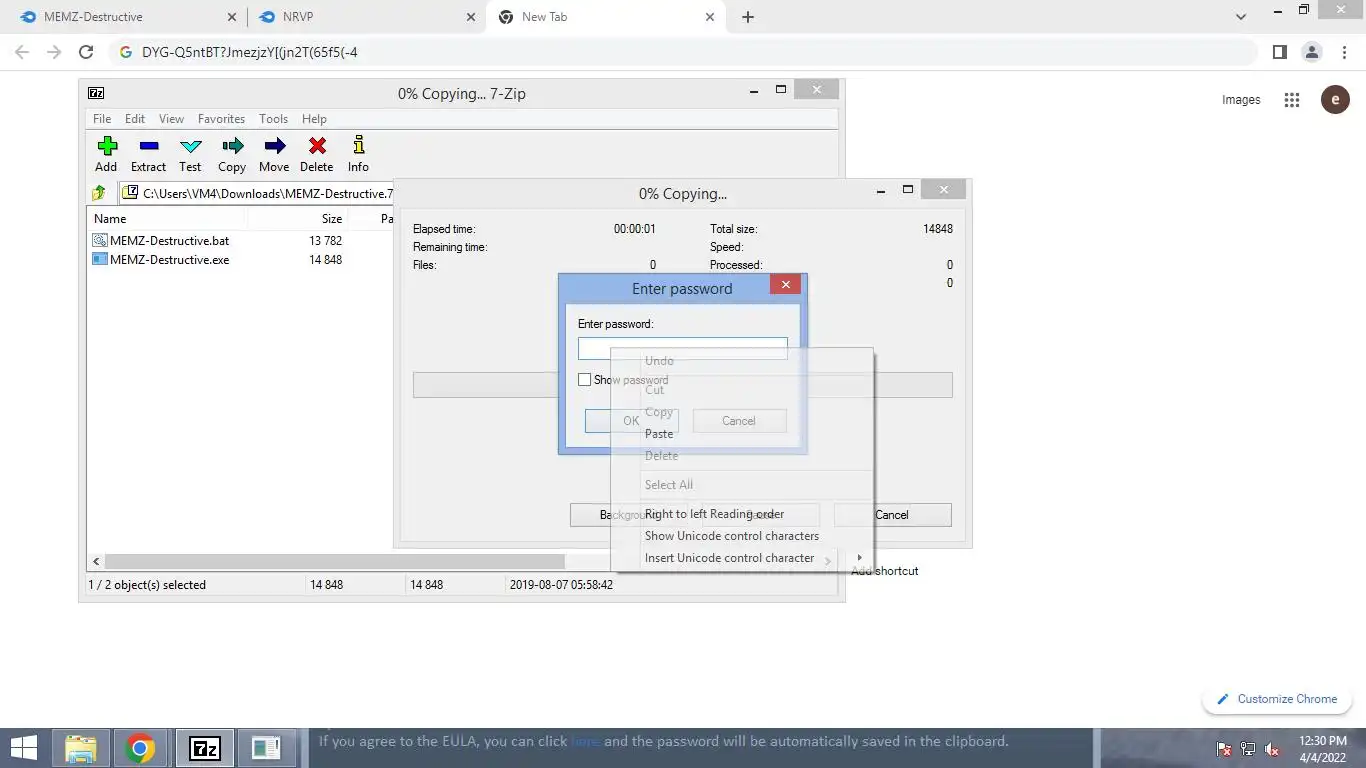The height and width of the screenshot is (768, 1366).
Task: Open the File menu
Action: (x=102, y=118)
